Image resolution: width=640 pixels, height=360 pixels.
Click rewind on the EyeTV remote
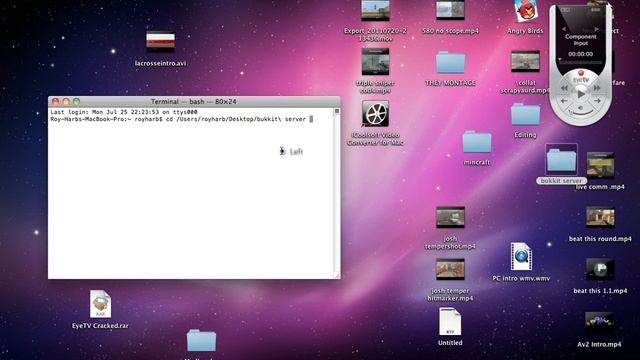pos(564,88)
